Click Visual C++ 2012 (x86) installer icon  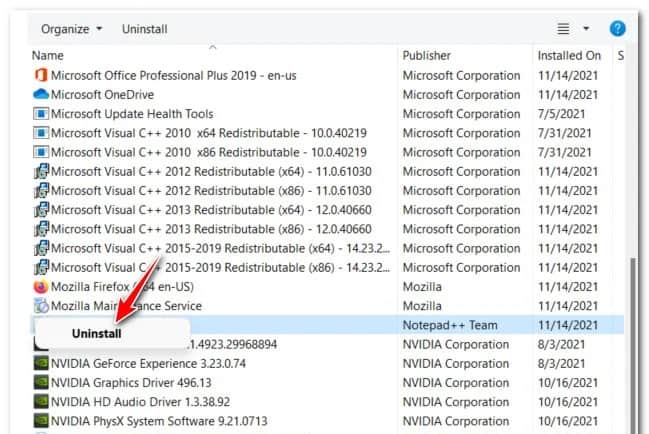(x=41, y=191)
